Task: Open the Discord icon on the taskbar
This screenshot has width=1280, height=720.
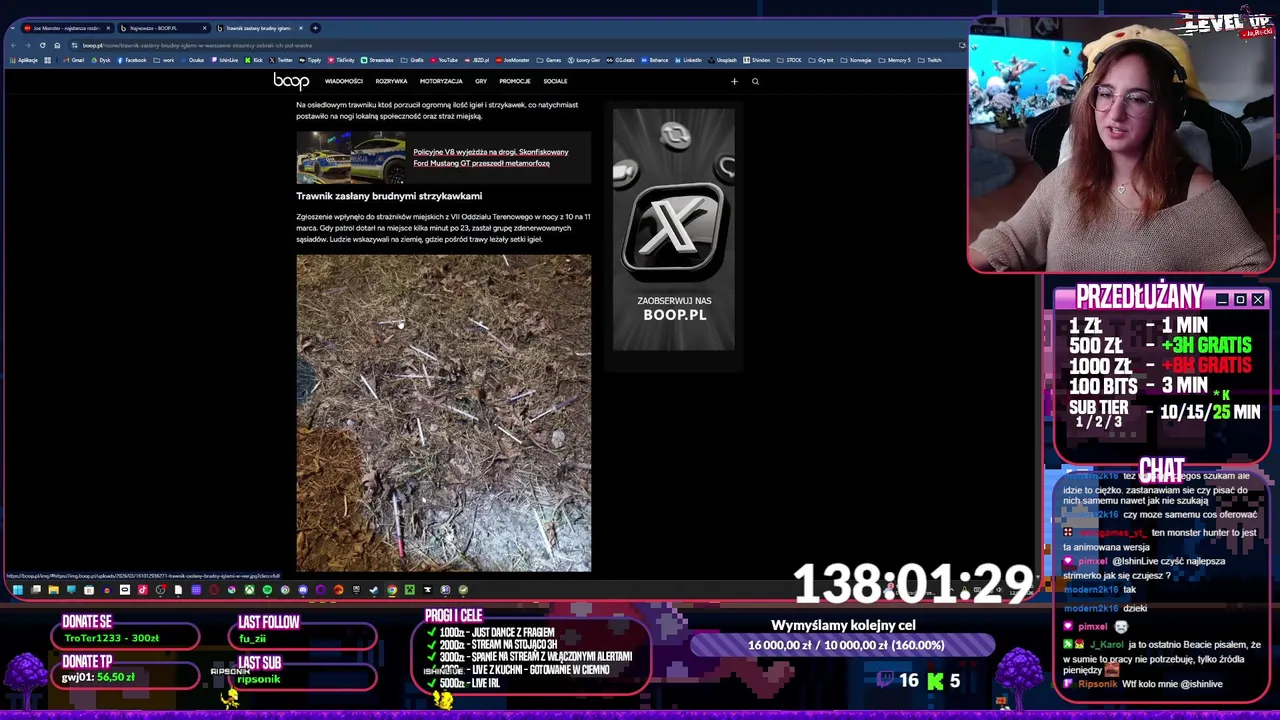Action: pos(303,590)
